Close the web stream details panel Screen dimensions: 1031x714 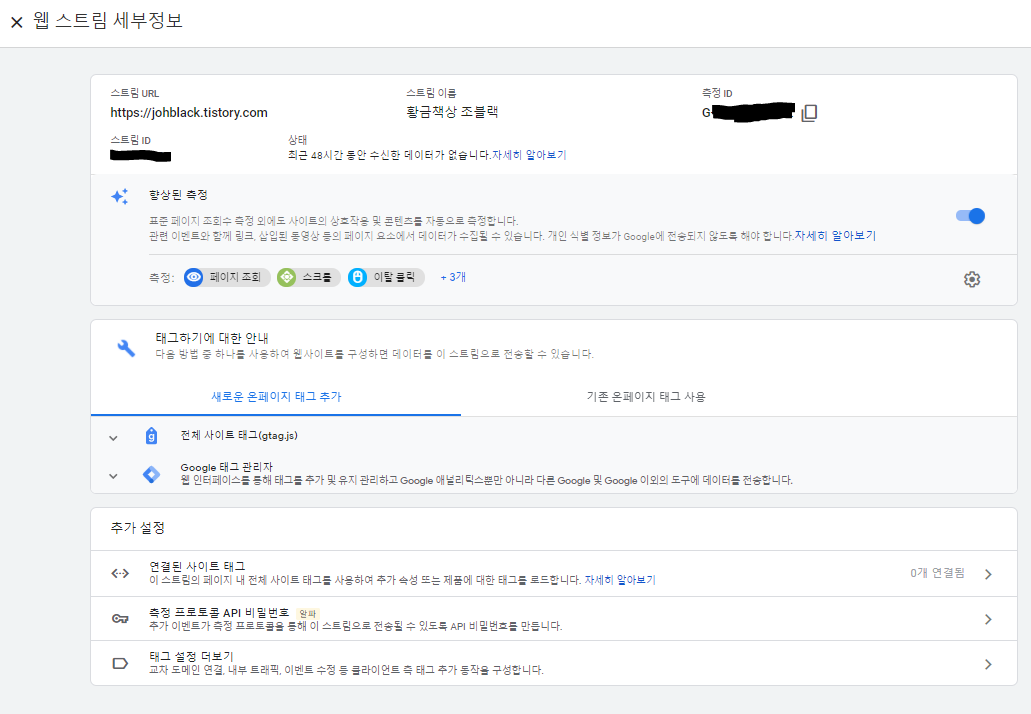[x=17, y=22]
